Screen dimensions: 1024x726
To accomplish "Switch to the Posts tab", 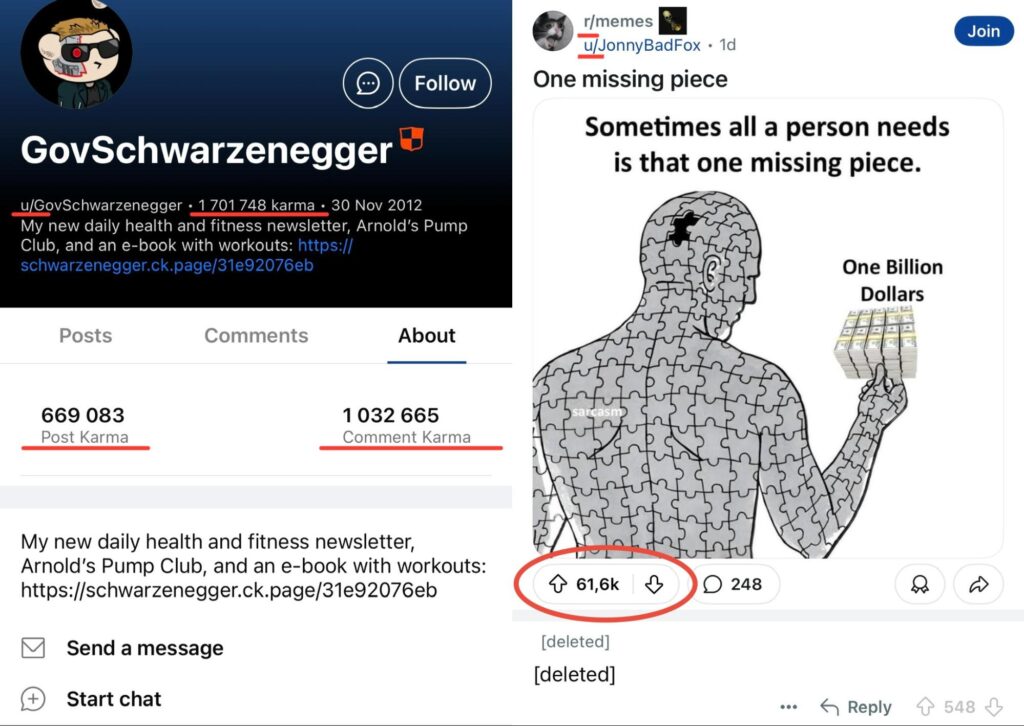I will coord(86,336).
